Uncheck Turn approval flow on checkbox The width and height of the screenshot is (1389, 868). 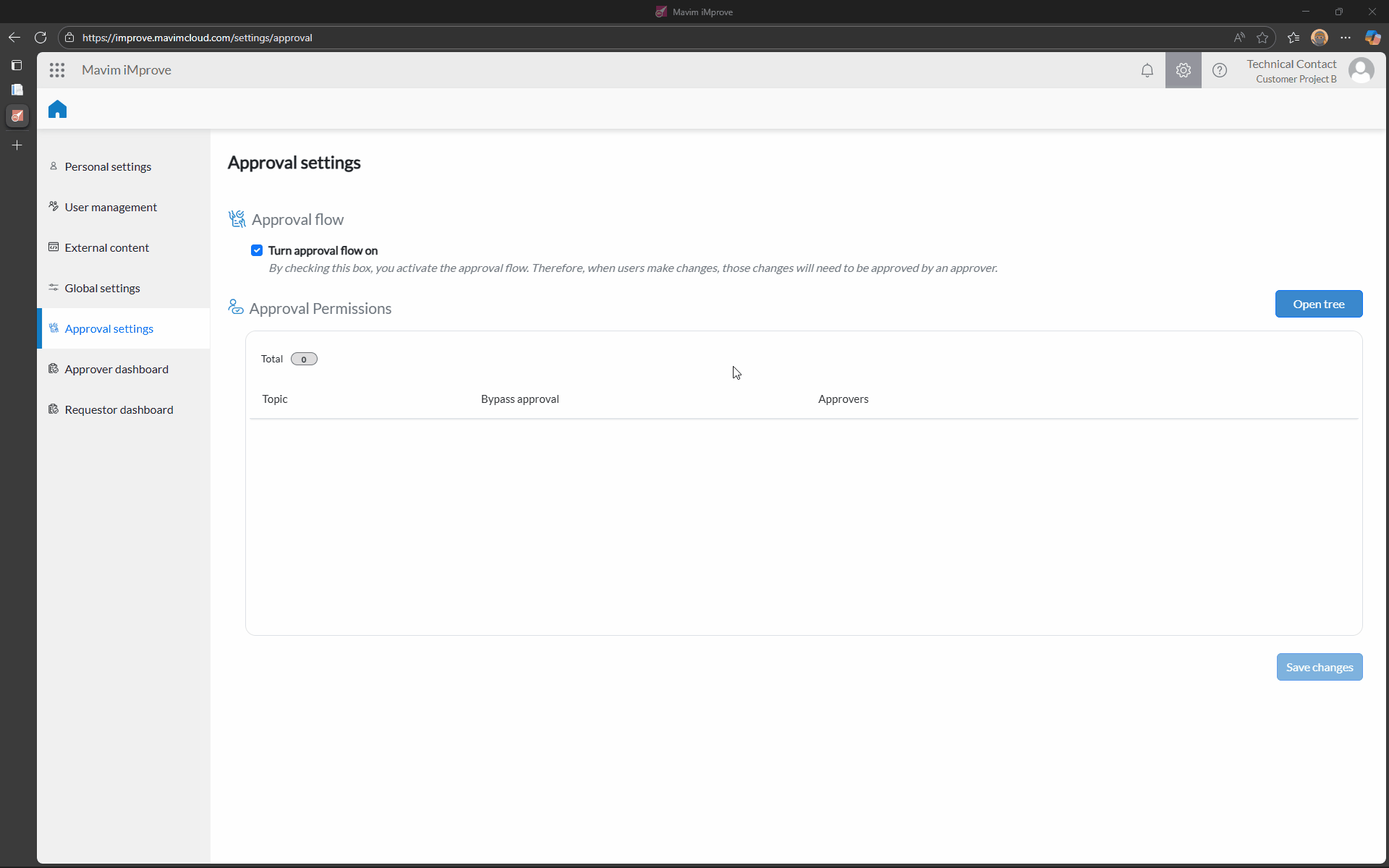click(x=257, y=250)
